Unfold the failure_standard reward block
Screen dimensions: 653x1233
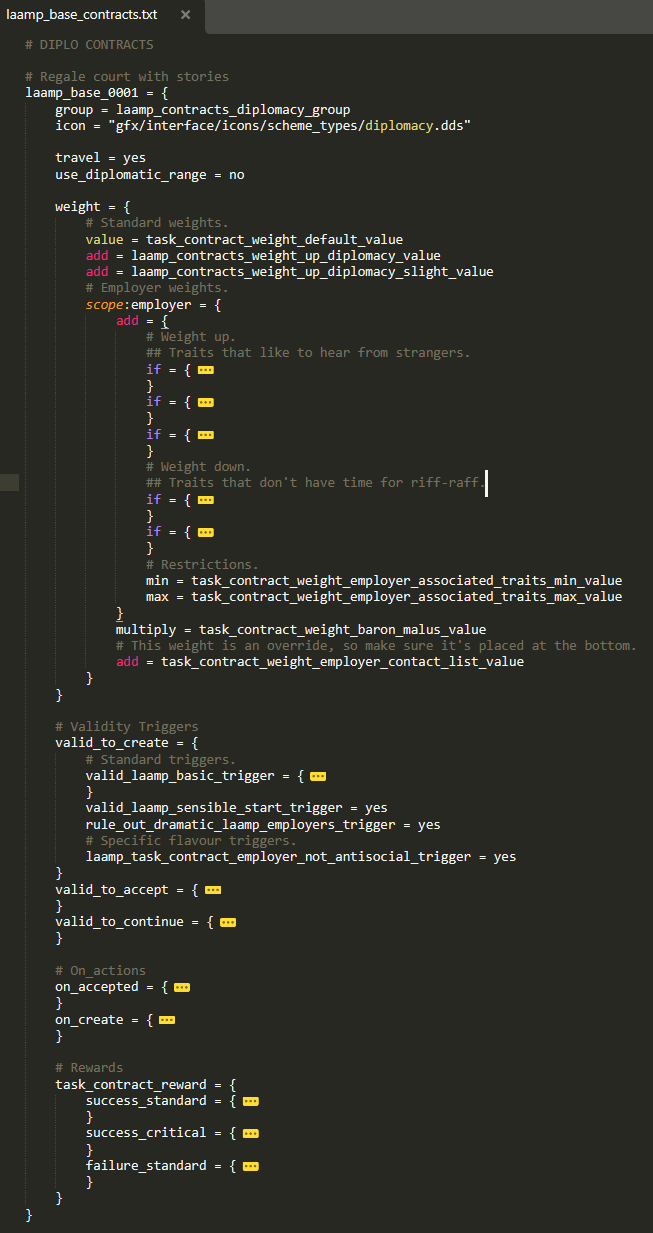(x=251, y=1166)
